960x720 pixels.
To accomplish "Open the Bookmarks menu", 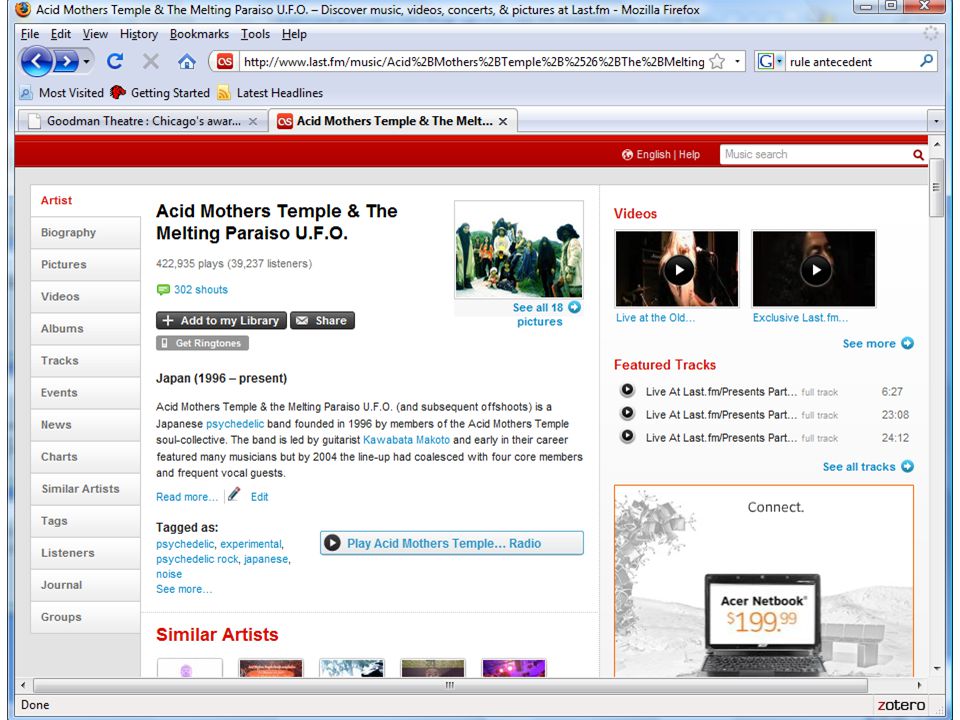I will click(x=199, y=34).
